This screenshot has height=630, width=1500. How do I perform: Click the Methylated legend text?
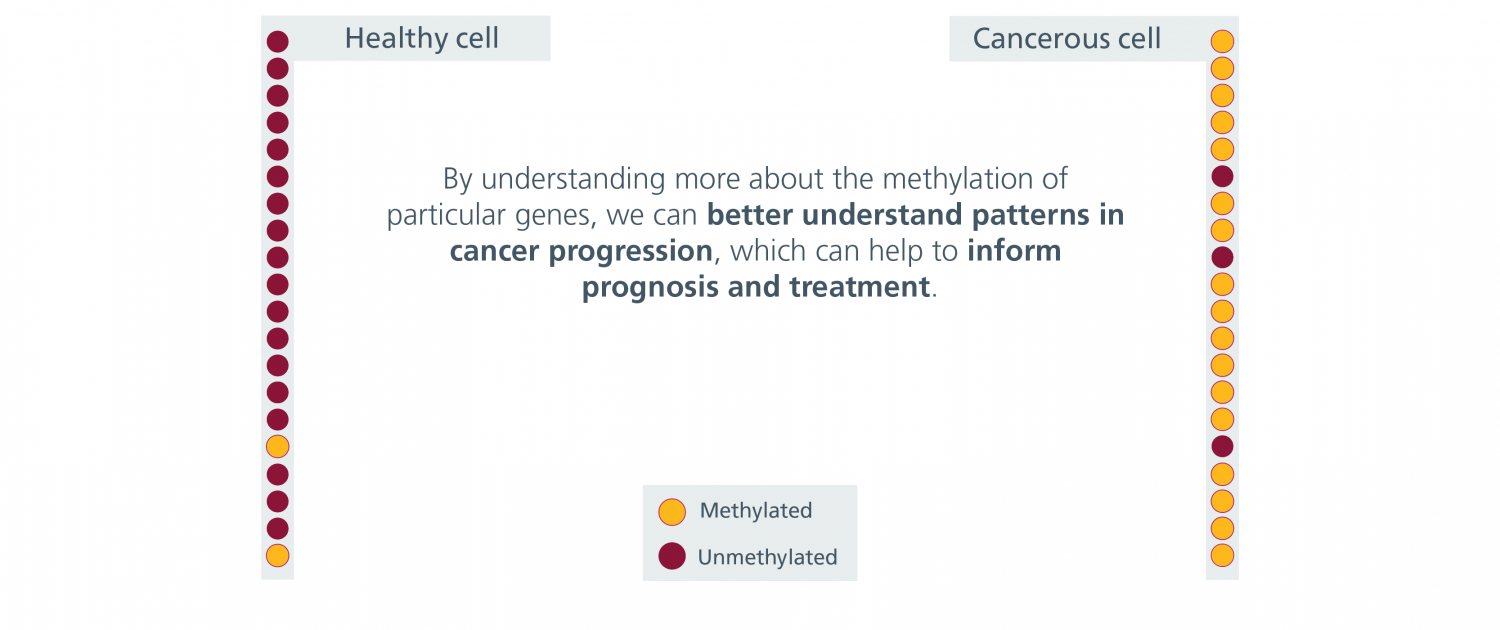click(756, 511)
